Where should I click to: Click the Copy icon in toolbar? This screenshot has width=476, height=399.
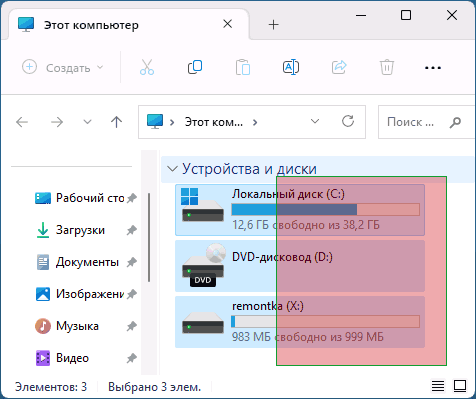tap(195, 67)
